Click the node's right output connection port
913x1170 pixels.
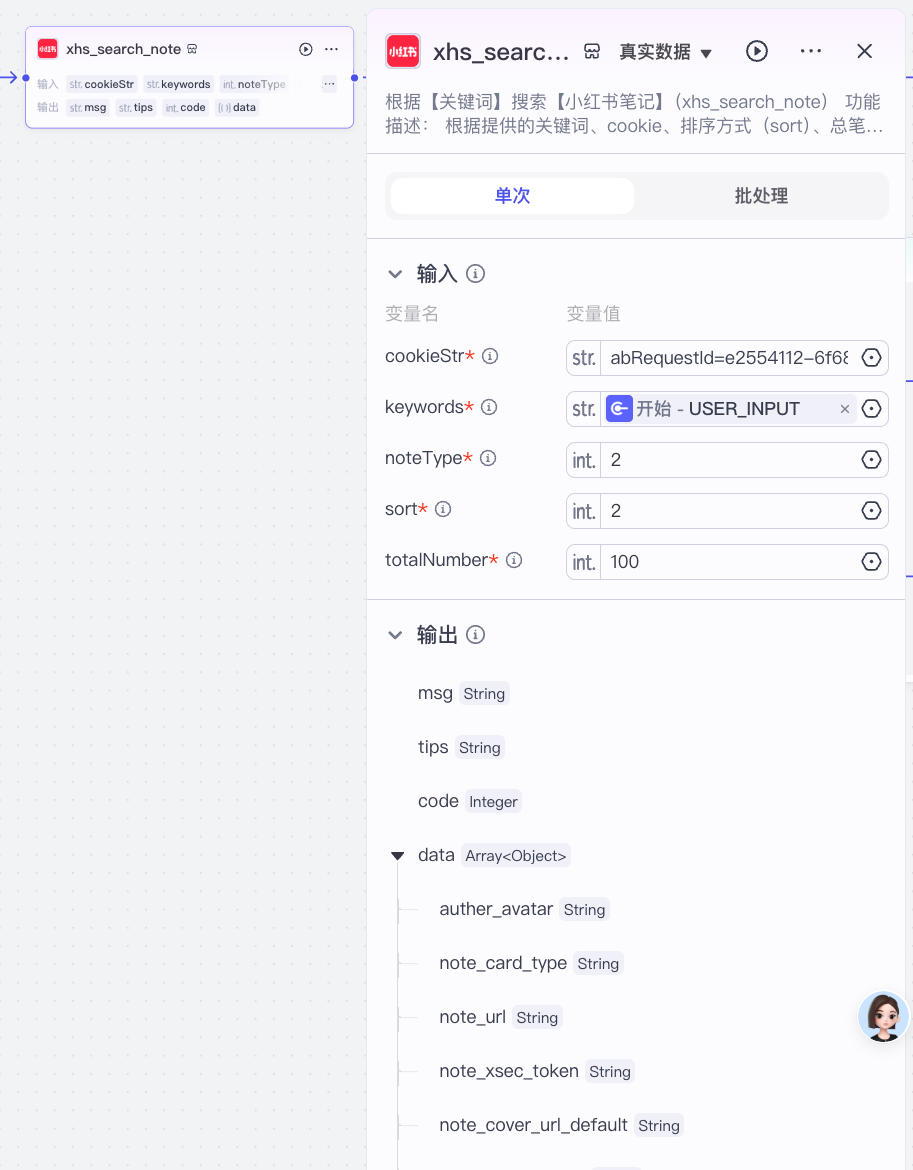pos(354,78)
